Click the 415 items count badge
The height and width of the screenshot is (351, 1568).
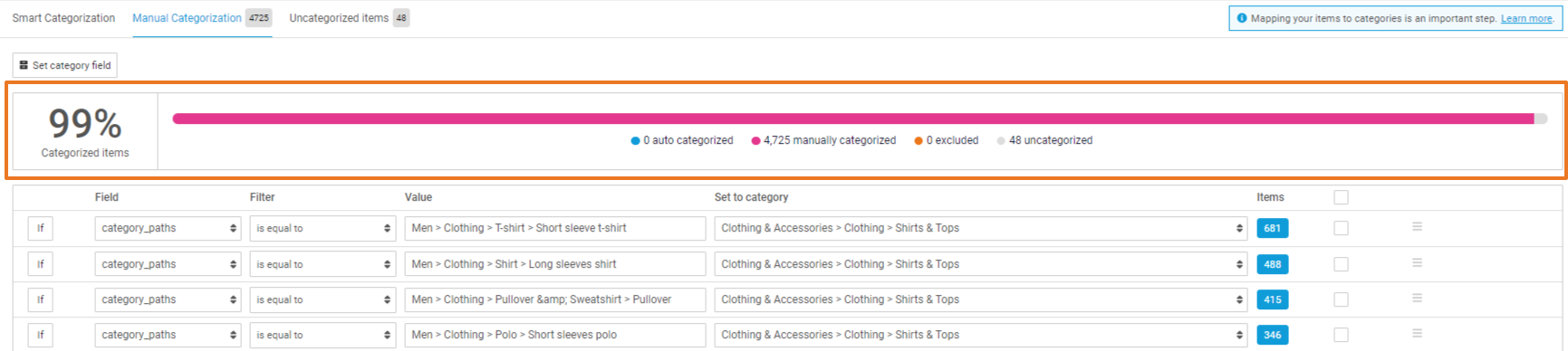click(1272, 299)
